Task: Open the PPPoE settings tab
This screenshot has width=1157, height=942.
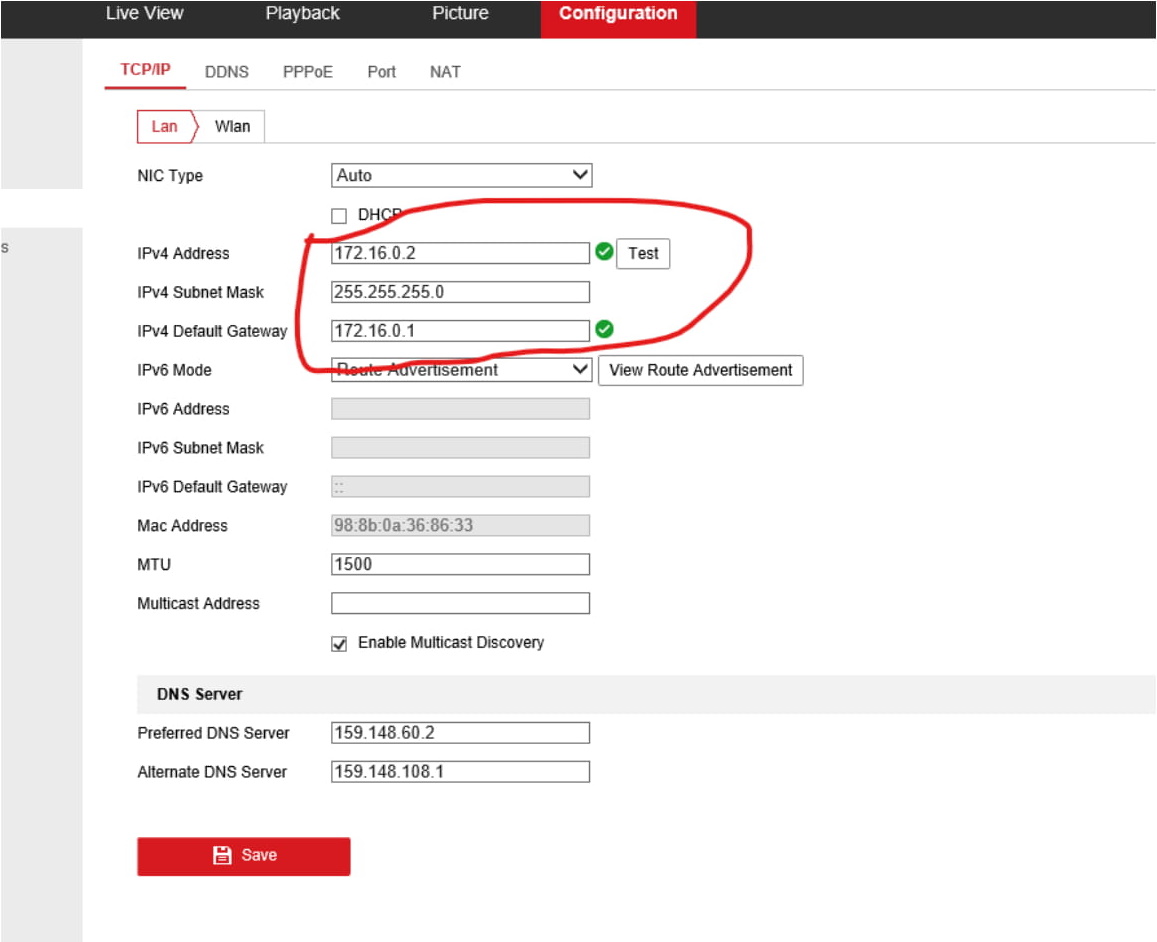Action: 307,72
